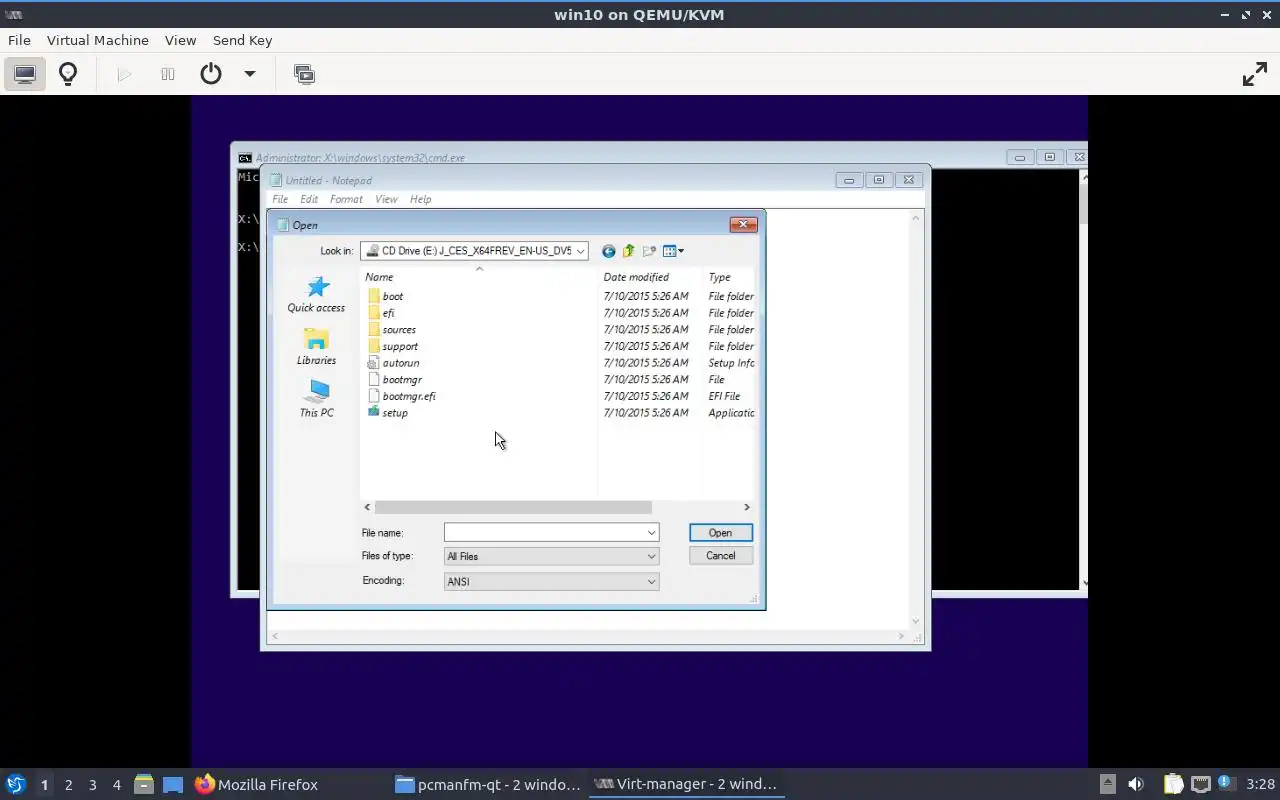Screen dimensions: 1280x800
Task: Close the Open dialog
Action: (x=743, y=224)
